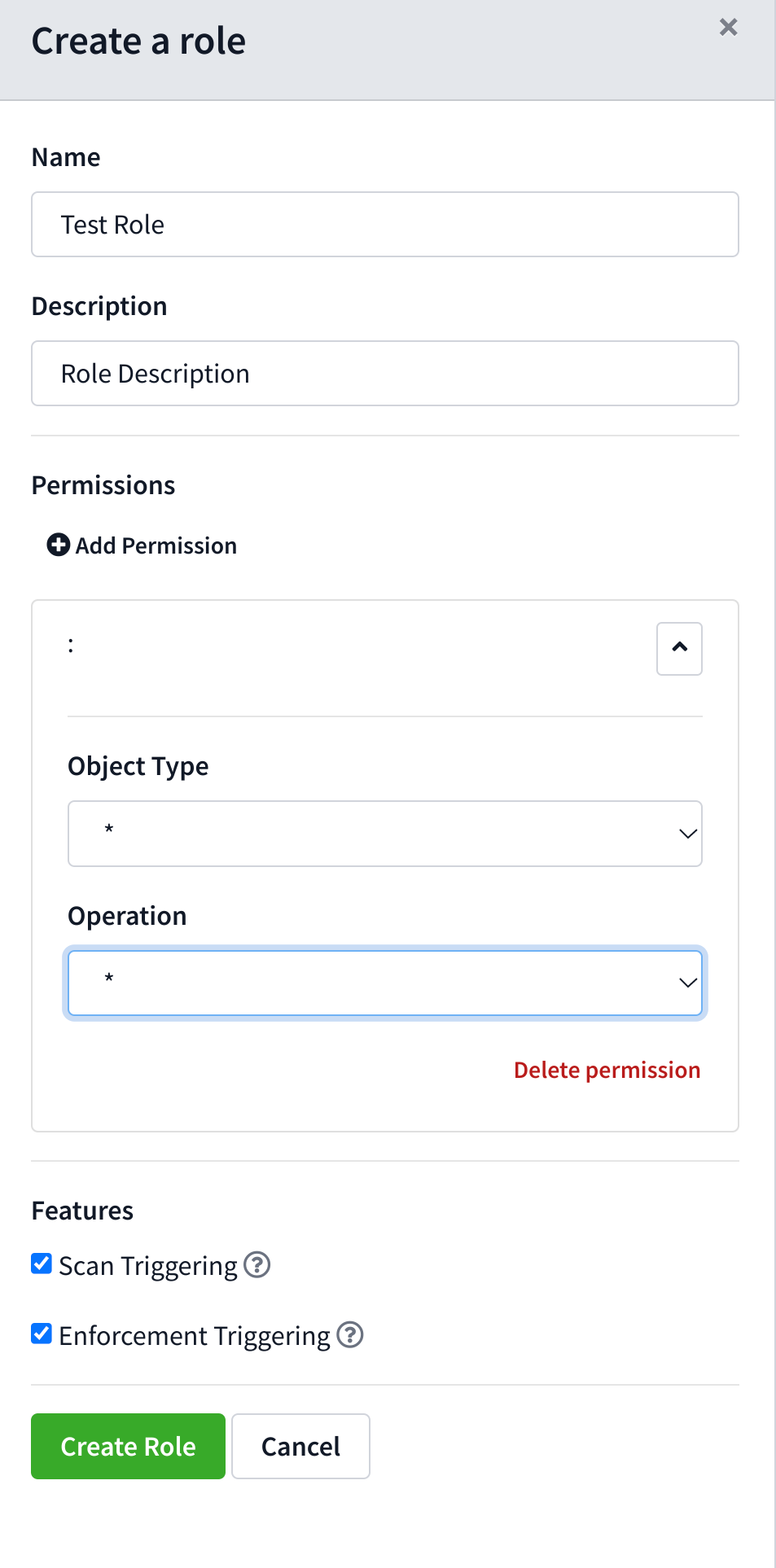Click the Add Permission text
The width and height of the screenshot is (776, 1568).
point(156,545)
